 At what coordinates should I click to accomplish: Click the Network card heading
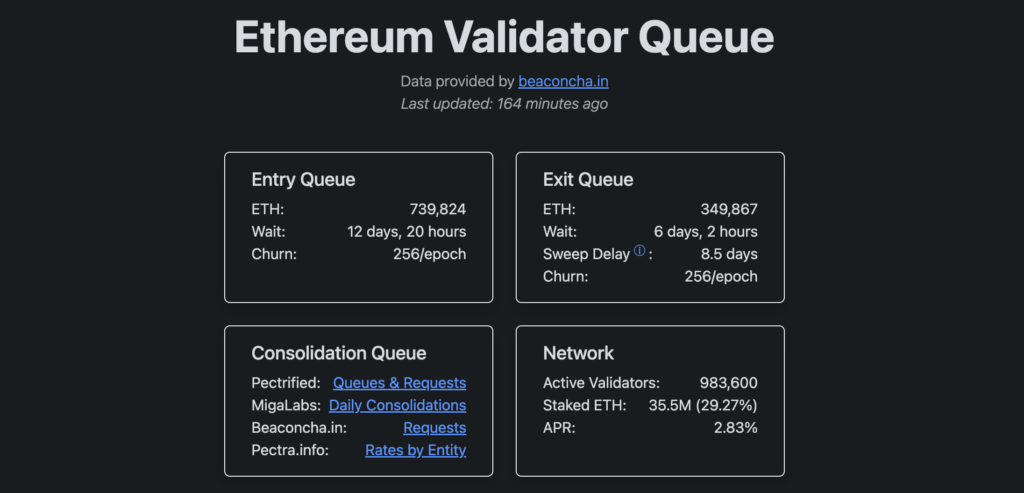click(x=578, y=353)
